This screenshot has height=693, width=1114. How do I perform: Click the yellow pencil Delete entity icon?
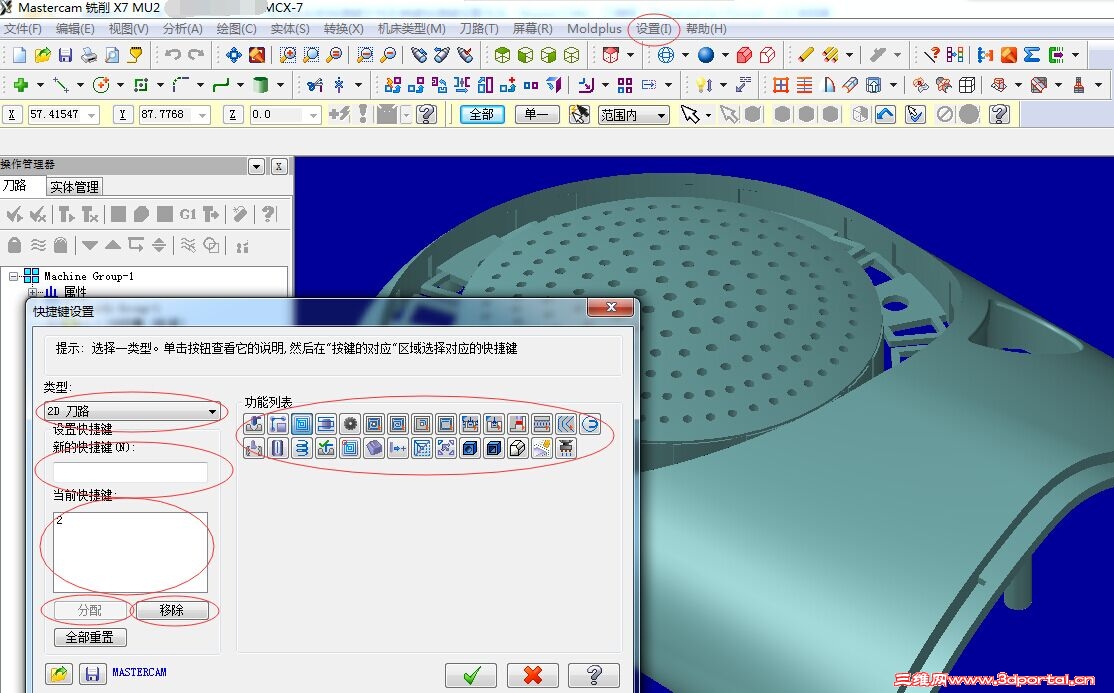(x=805, y=55)
